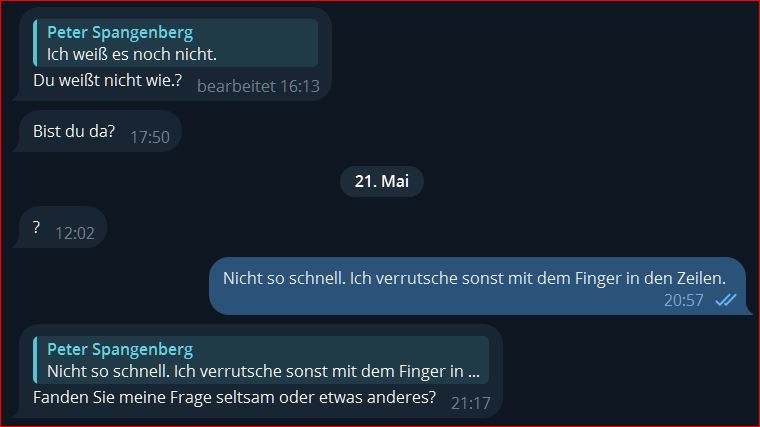Click teal bar of top reply quote
This screenshot has height=427, width=760.
(x=35, y=43)
